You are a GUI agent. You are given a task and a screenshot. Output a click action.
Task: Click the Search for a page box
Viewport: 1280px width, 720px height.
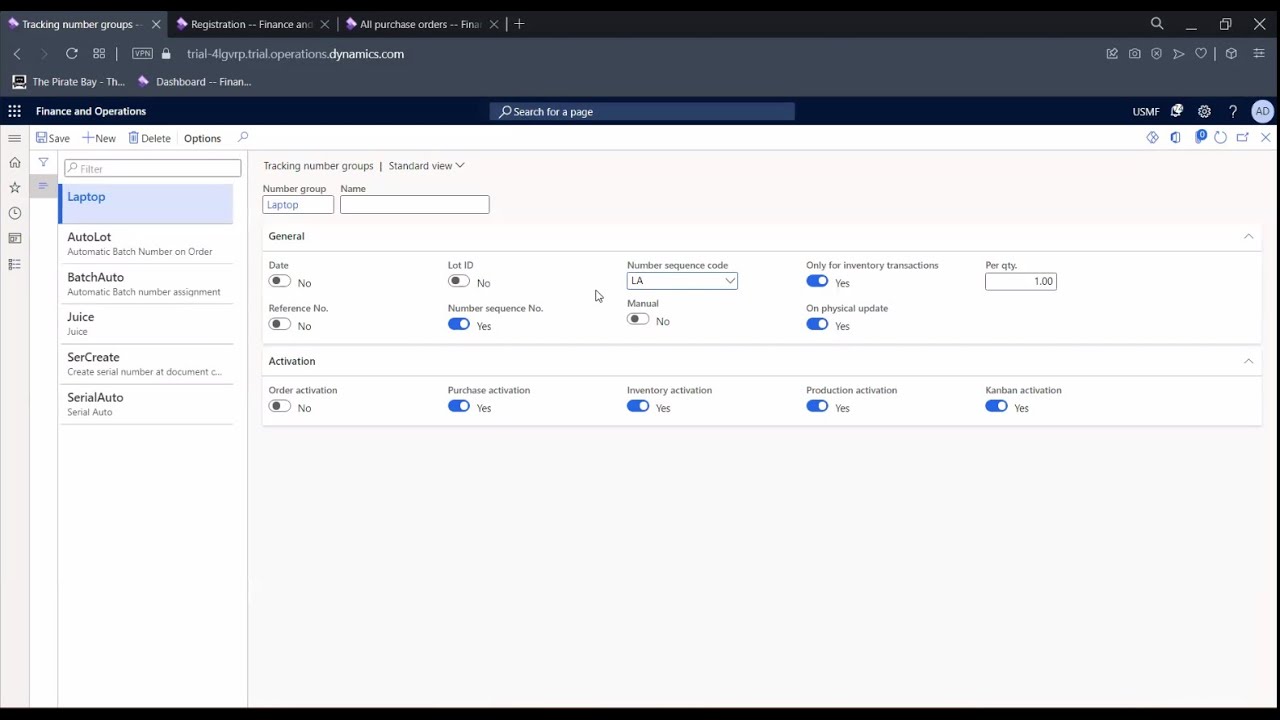click(642, 112)
